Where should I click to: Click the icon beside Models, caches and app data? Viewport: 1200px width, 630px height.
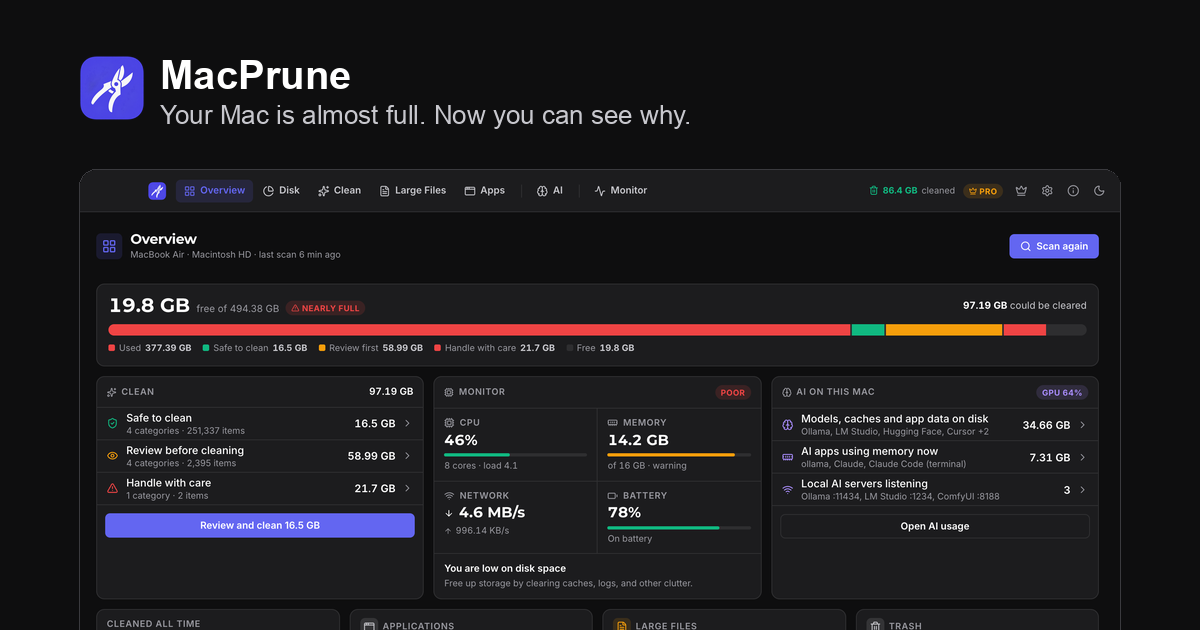(x=787, y=425)
